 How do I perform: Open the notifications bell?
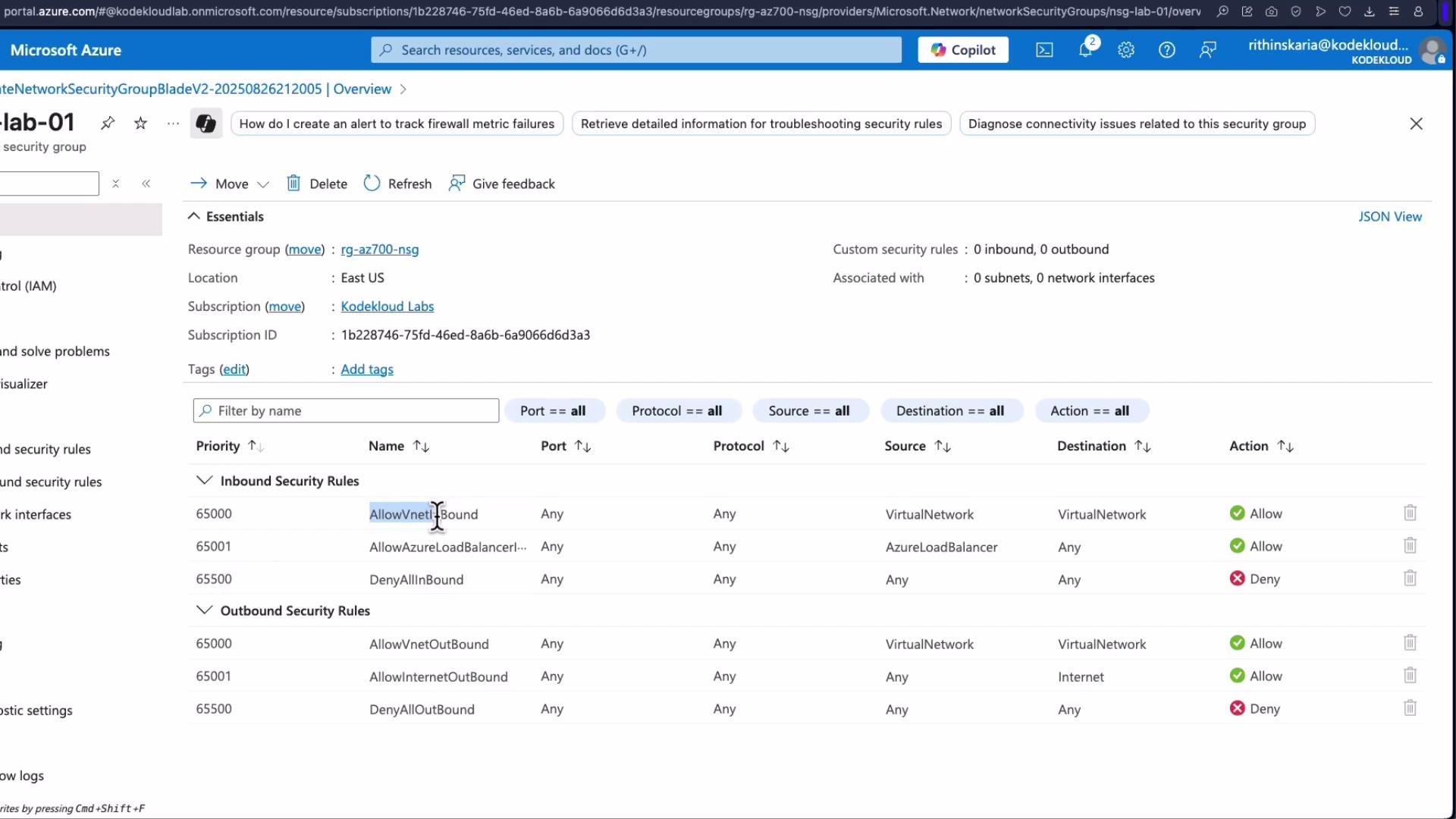1086,50
